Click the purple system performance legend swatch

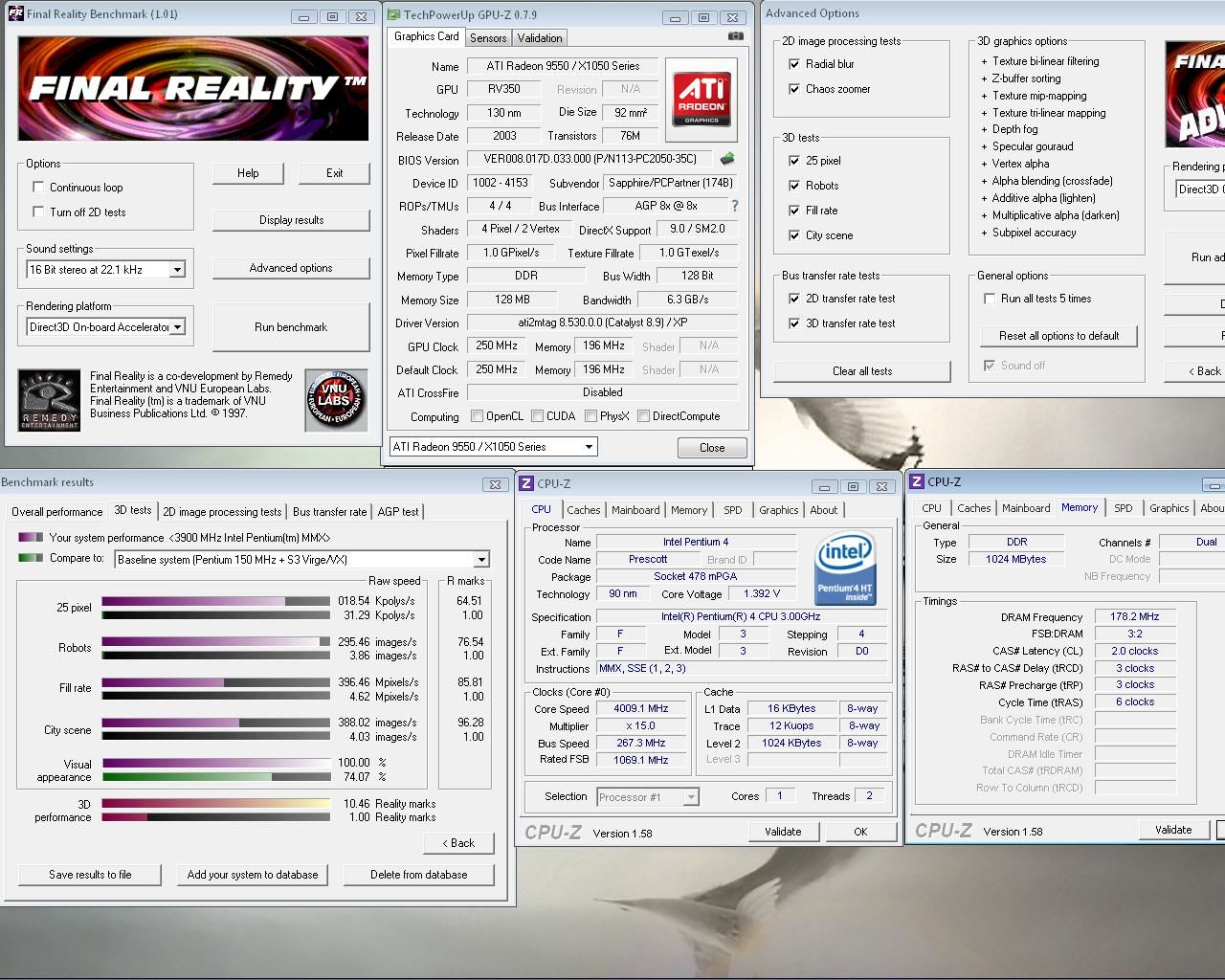(31, 538)
